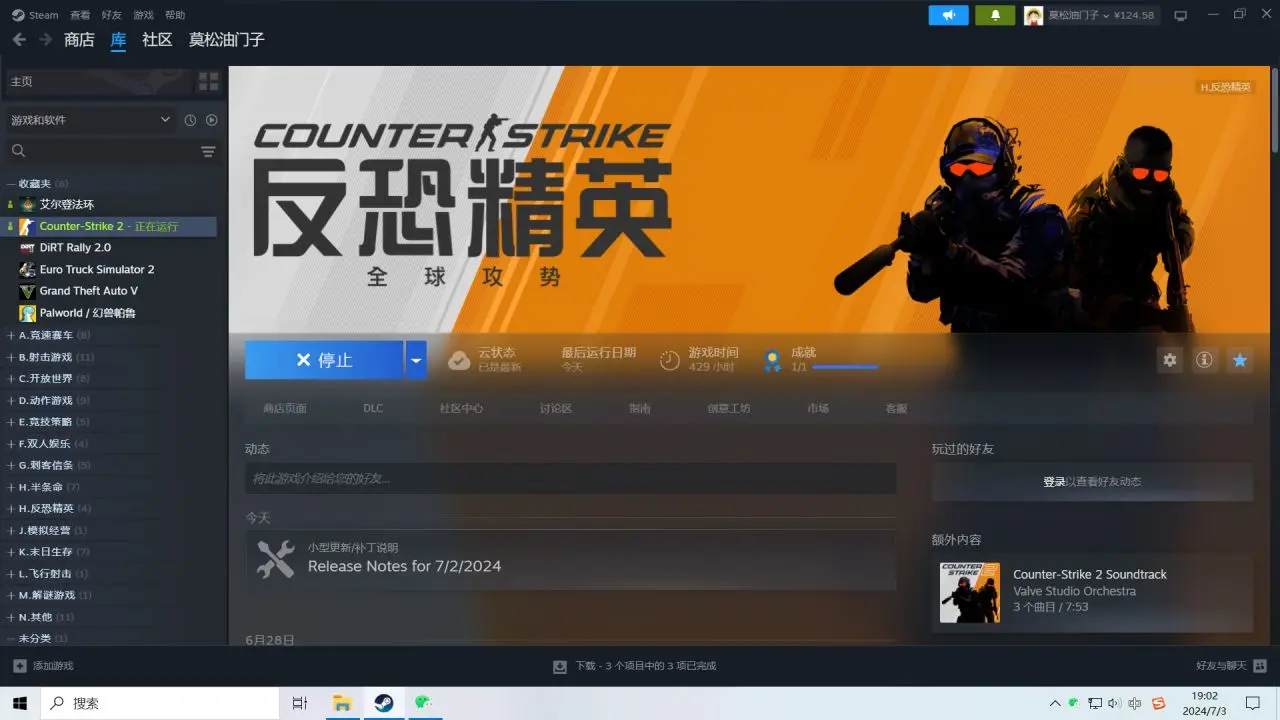Open the announcements megaphone button

tap(948, 15)
